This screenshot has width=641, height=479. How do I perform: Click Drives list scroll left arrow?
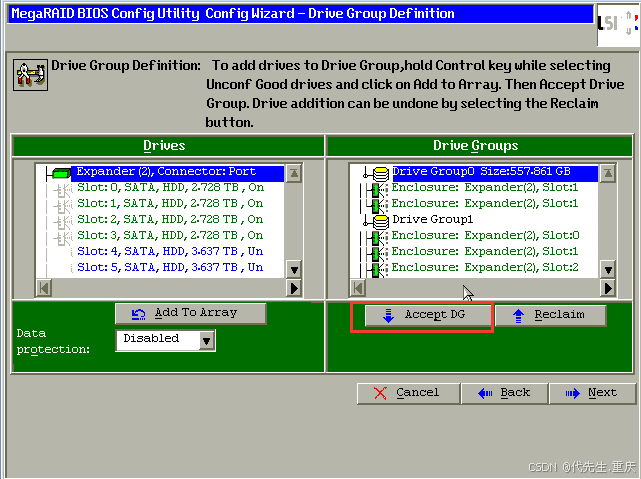point(44,288)
